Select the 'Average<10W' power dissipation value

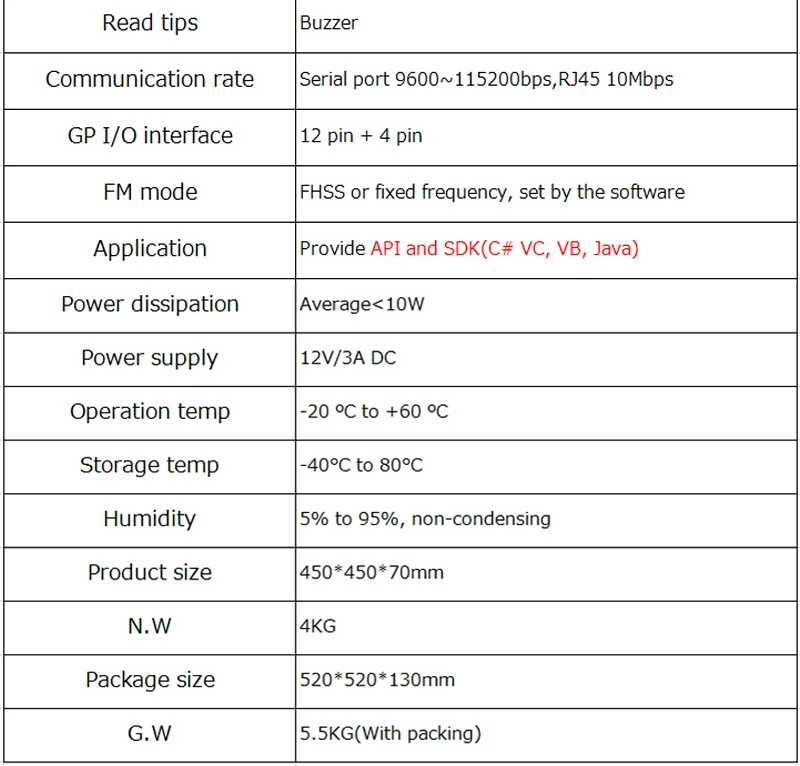point(362,304)
